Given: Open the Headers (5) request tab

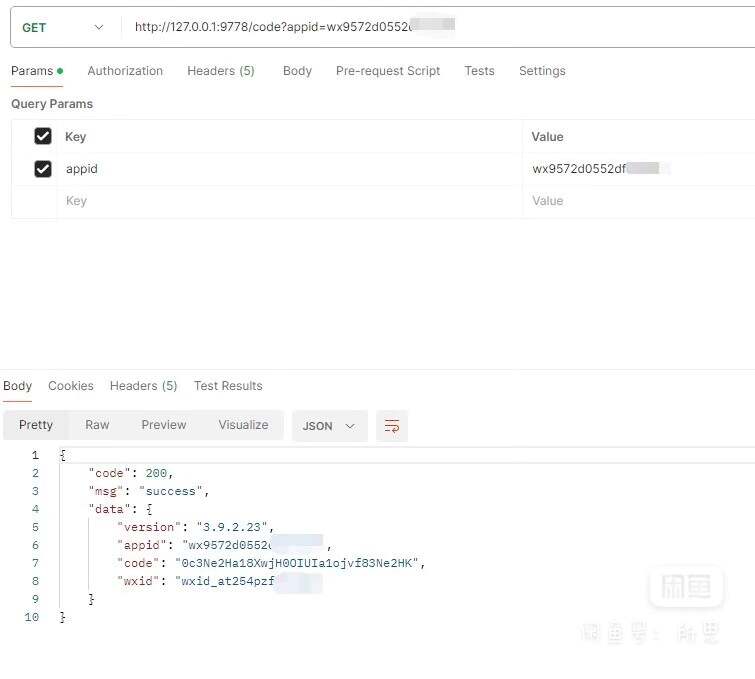Looking at the screenshot, I should [221, 71].
